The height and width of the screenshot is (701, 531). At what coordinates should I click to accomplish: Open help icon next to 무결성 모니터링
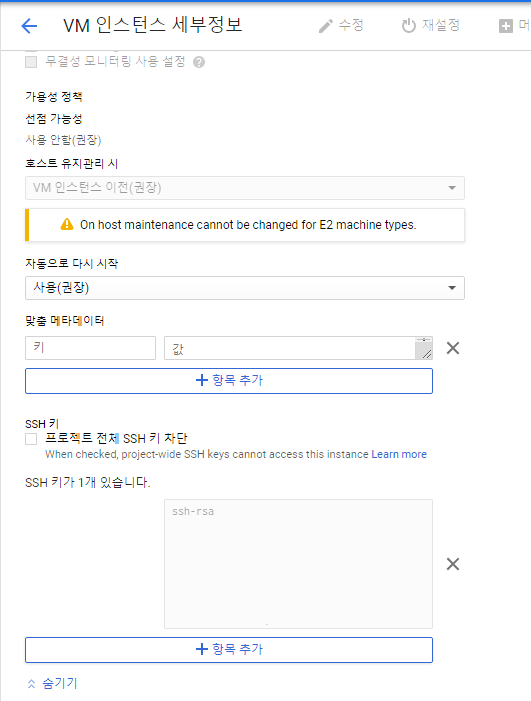[x=199, y=62]
